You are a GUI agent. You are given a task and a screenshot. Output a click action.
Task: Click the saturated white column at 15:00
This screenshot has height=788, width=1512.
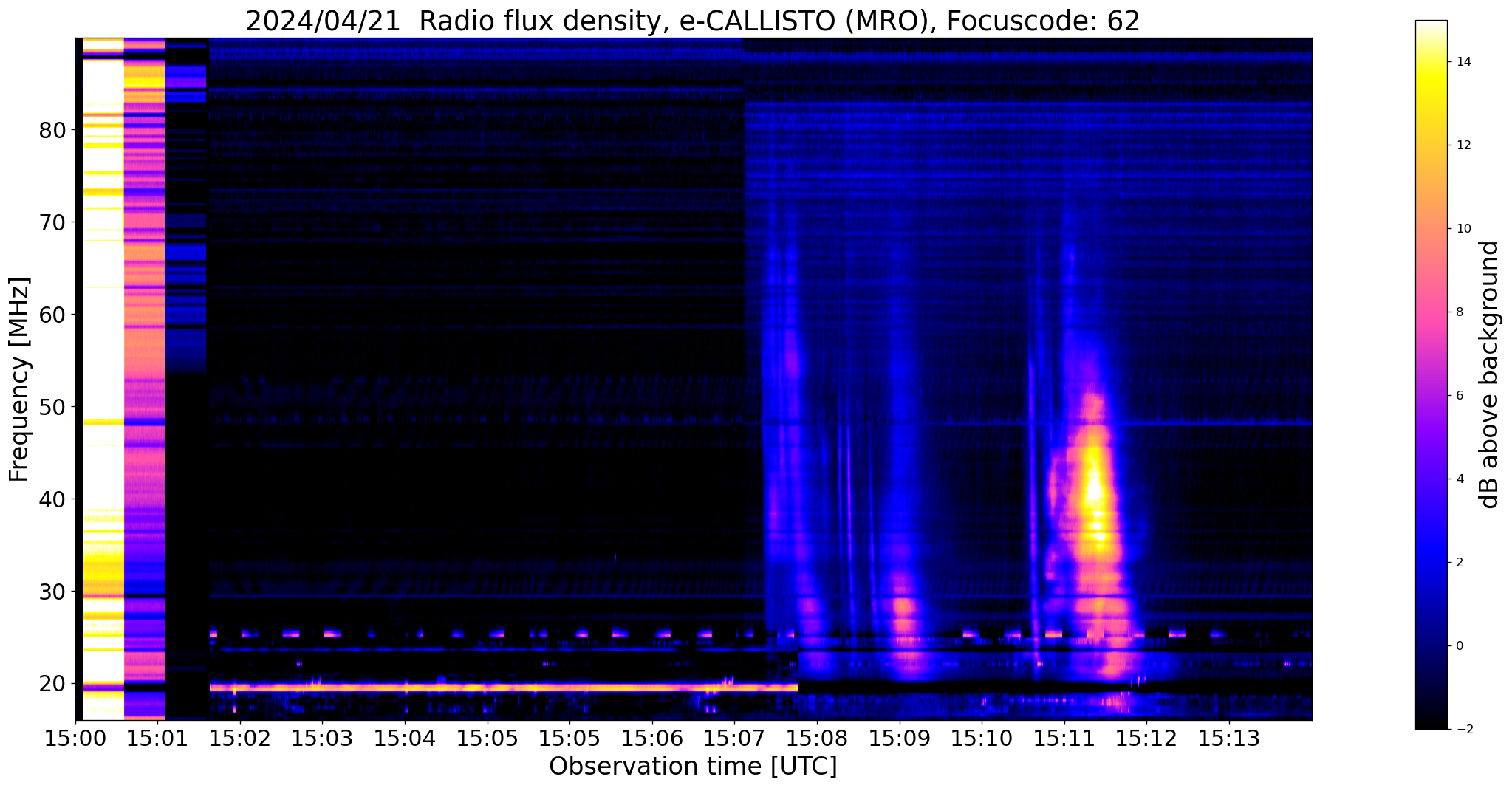pos(103,379)
